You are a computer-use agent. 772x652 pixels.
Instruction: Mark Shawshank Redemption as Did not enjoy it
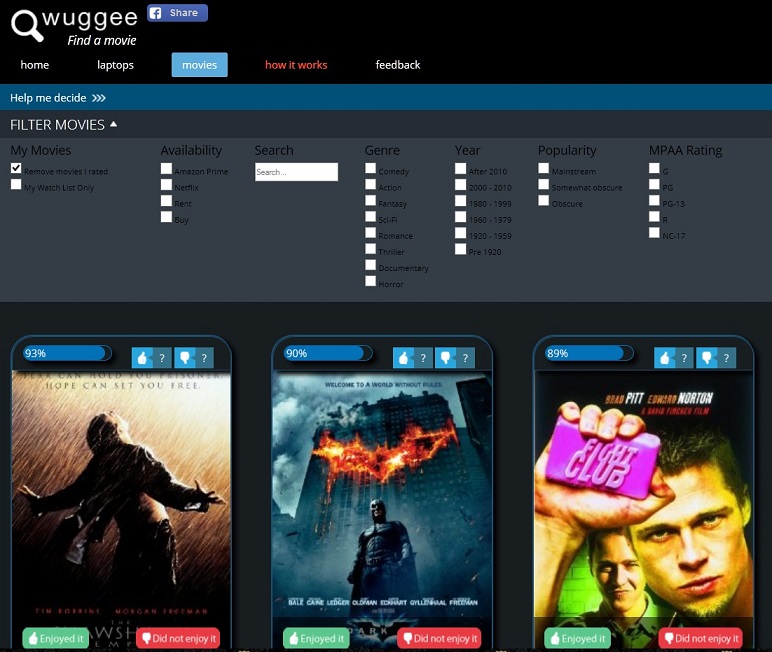tap(178, 638)
